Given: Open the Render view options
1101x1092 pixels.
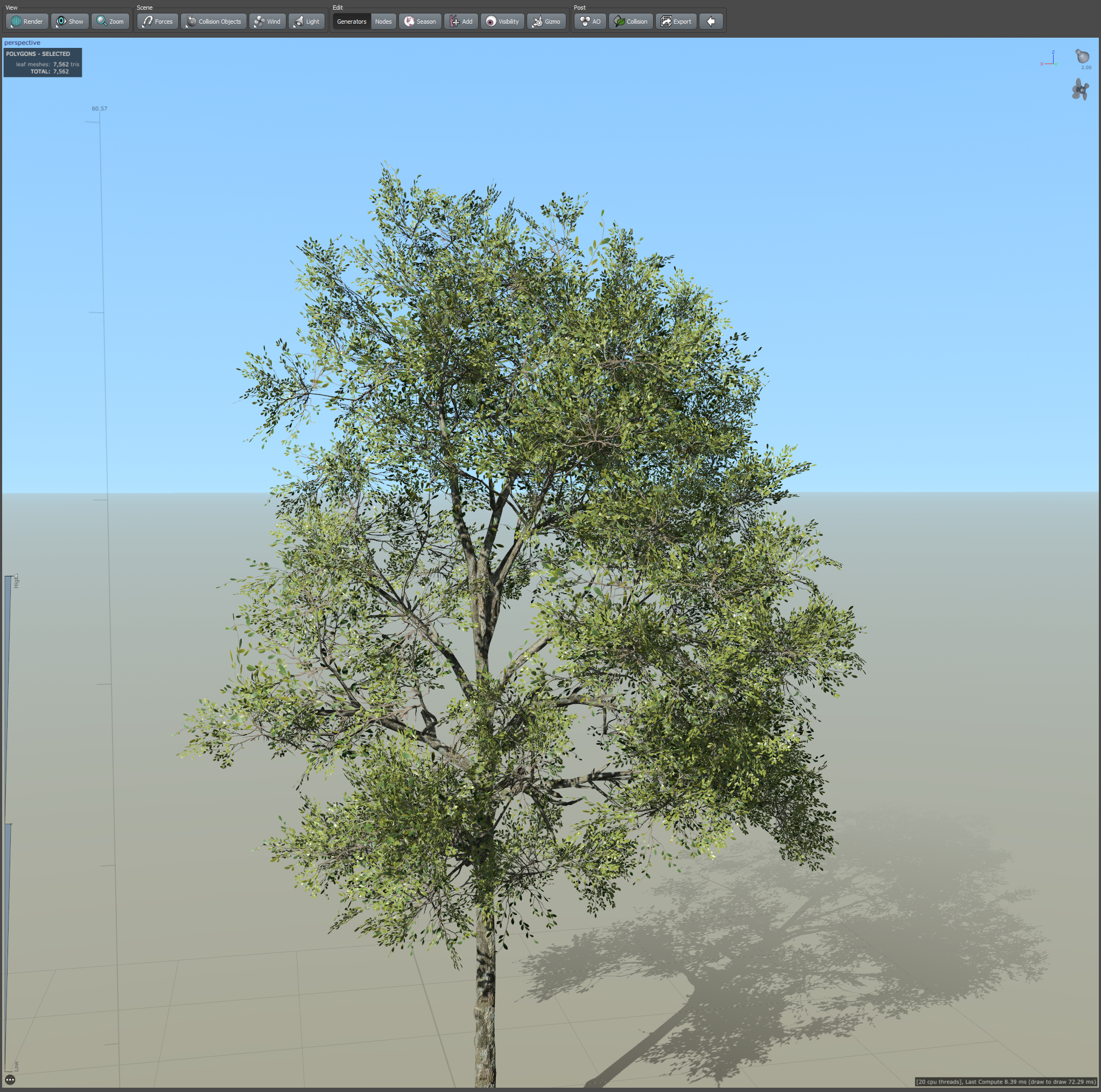Looking at the screenshot, I should coord(27,22).
